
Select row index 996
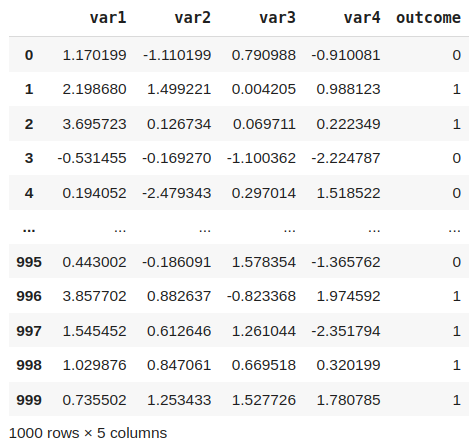[29, 296]
